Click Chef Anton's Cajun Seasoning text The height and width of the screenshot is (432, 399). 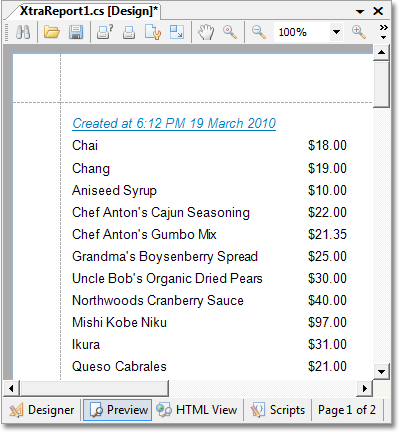[x=161, y=213]
